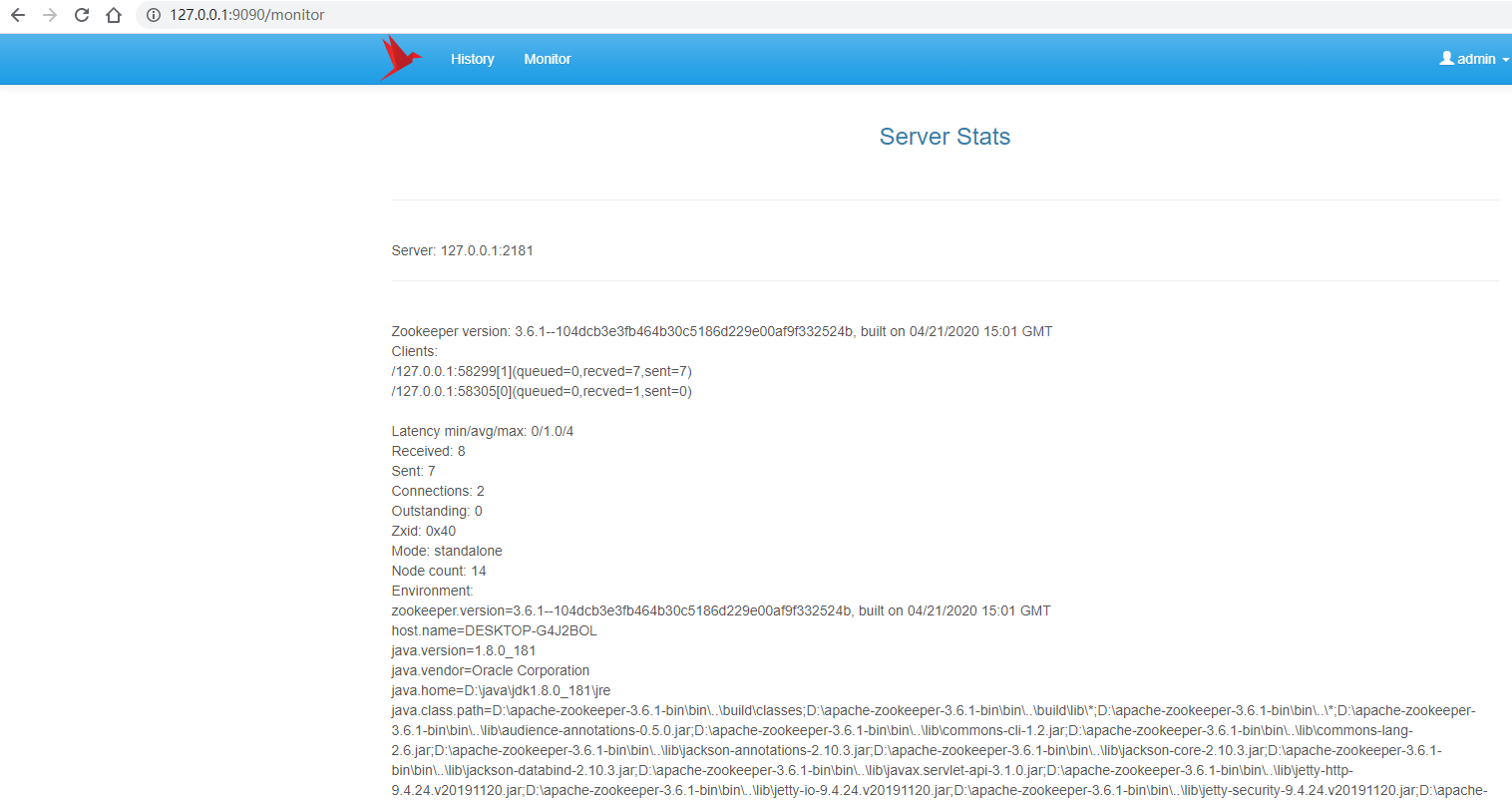1512x803 pixels.
Task: Reload the page with refresh icon
Action: pos(82,15)
